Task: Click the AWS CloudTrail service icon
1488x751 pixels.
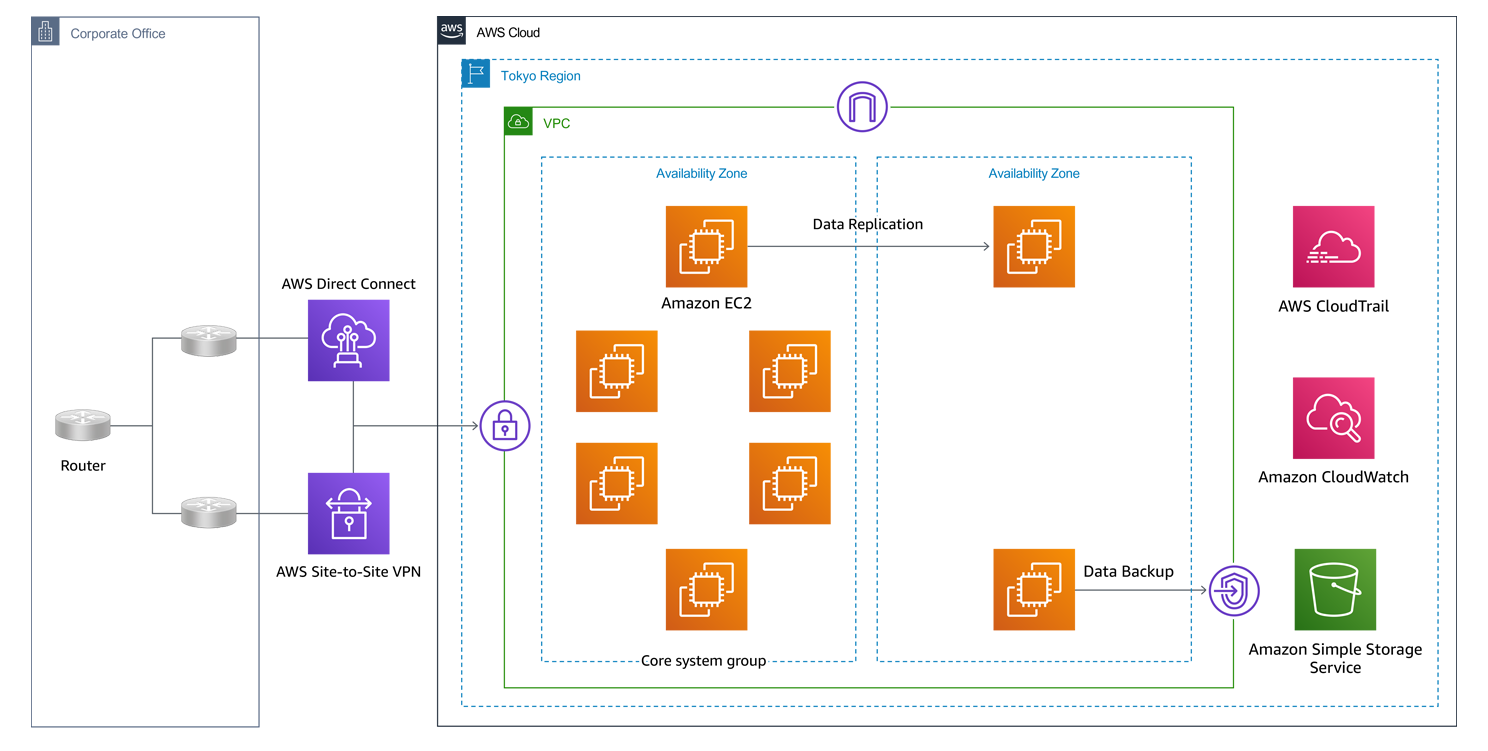Action: click(1334, 246)
